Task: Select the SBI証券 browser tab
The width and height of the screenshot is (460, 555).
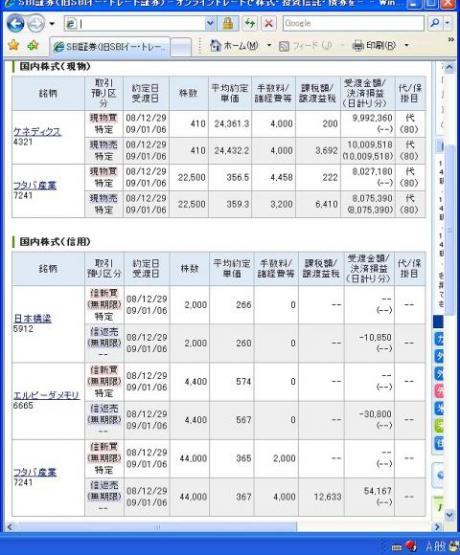Action: pos(110,46)
